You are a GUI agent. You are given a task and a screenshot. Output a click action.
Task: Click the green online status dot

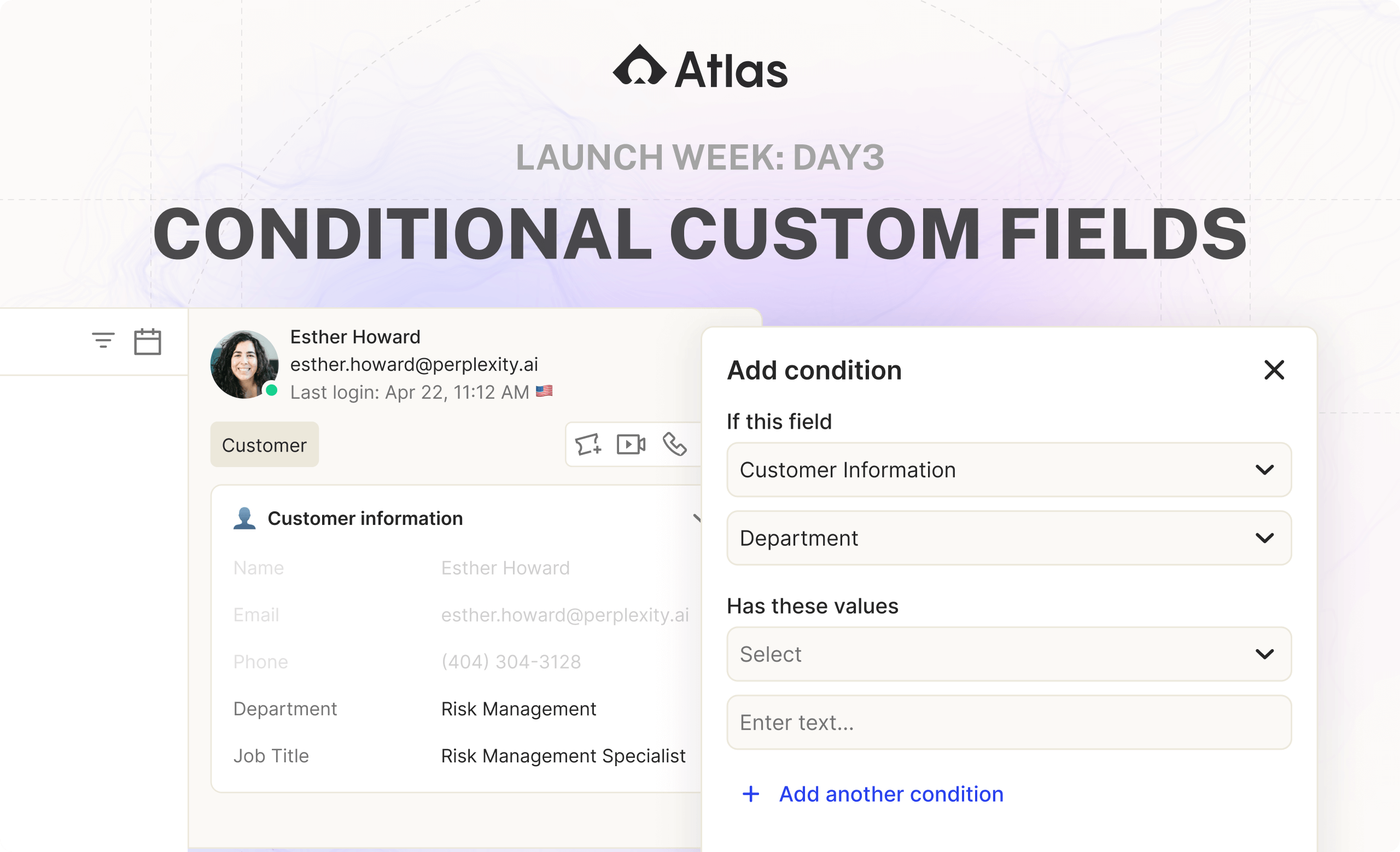(272, 390)
